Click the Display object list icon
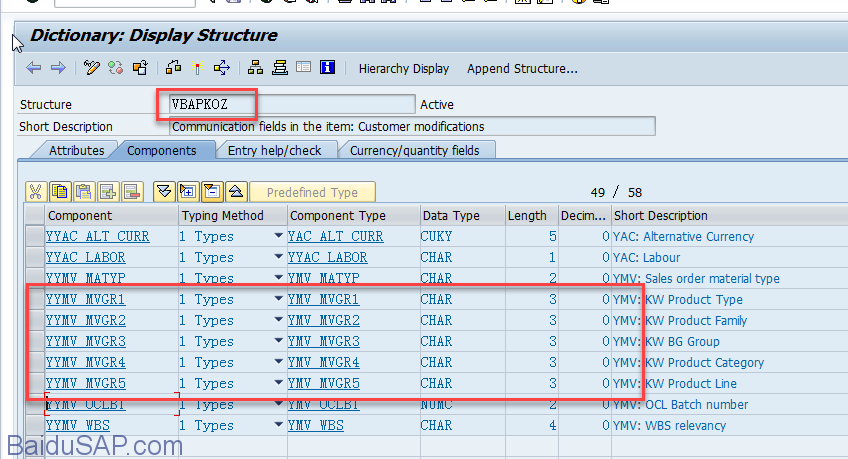 click(255, 68)
